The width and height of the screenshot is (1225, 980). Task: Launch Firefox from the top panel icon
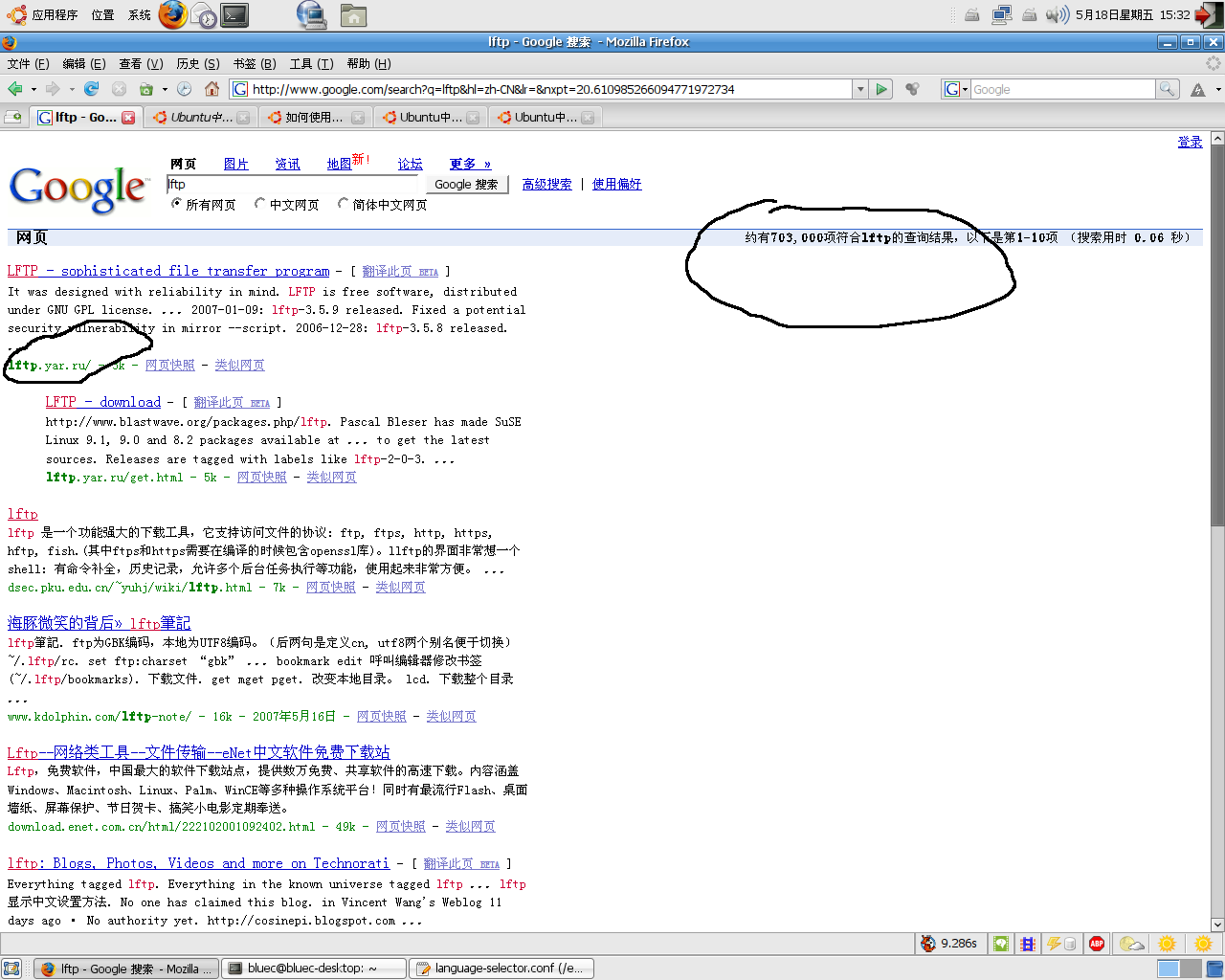[173, 14]
